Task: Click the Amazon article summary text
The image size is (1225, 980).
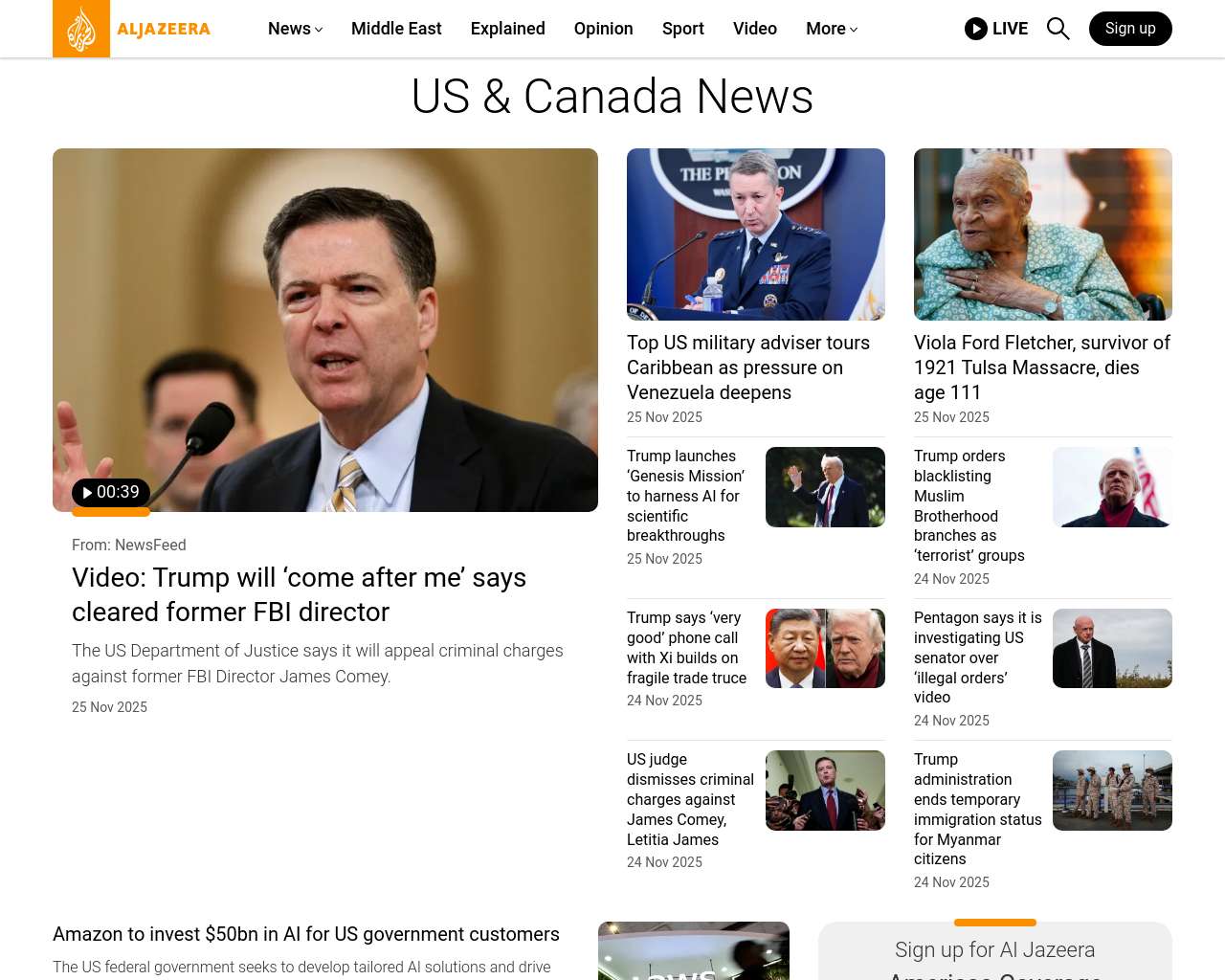Action: coord(301,968)
